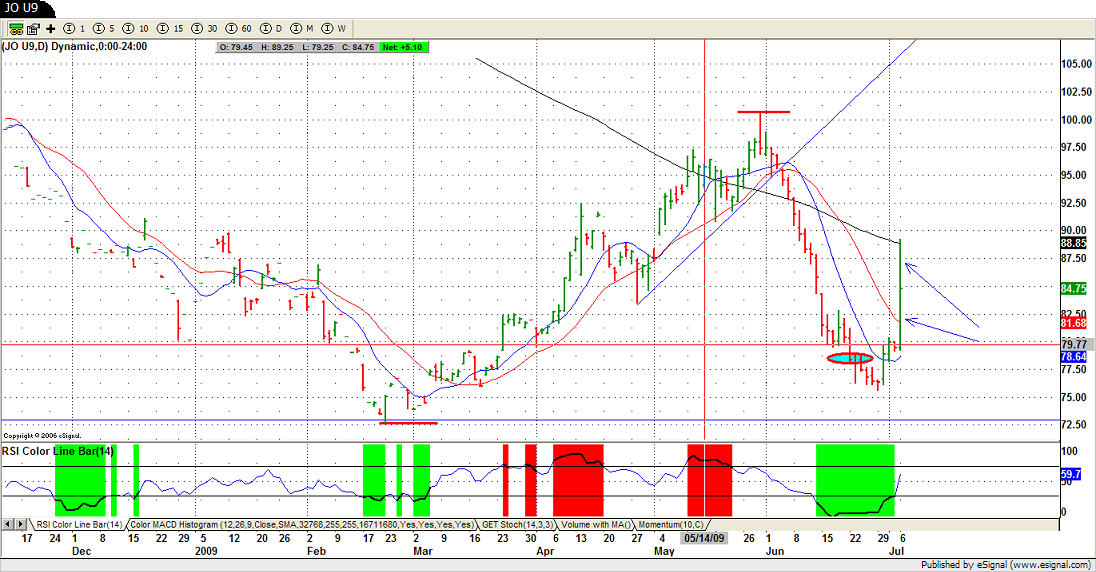Screen dimensions: 1096x572
Task: Select the crosshair plus cursor tool
Action: [x=50, y=28]
